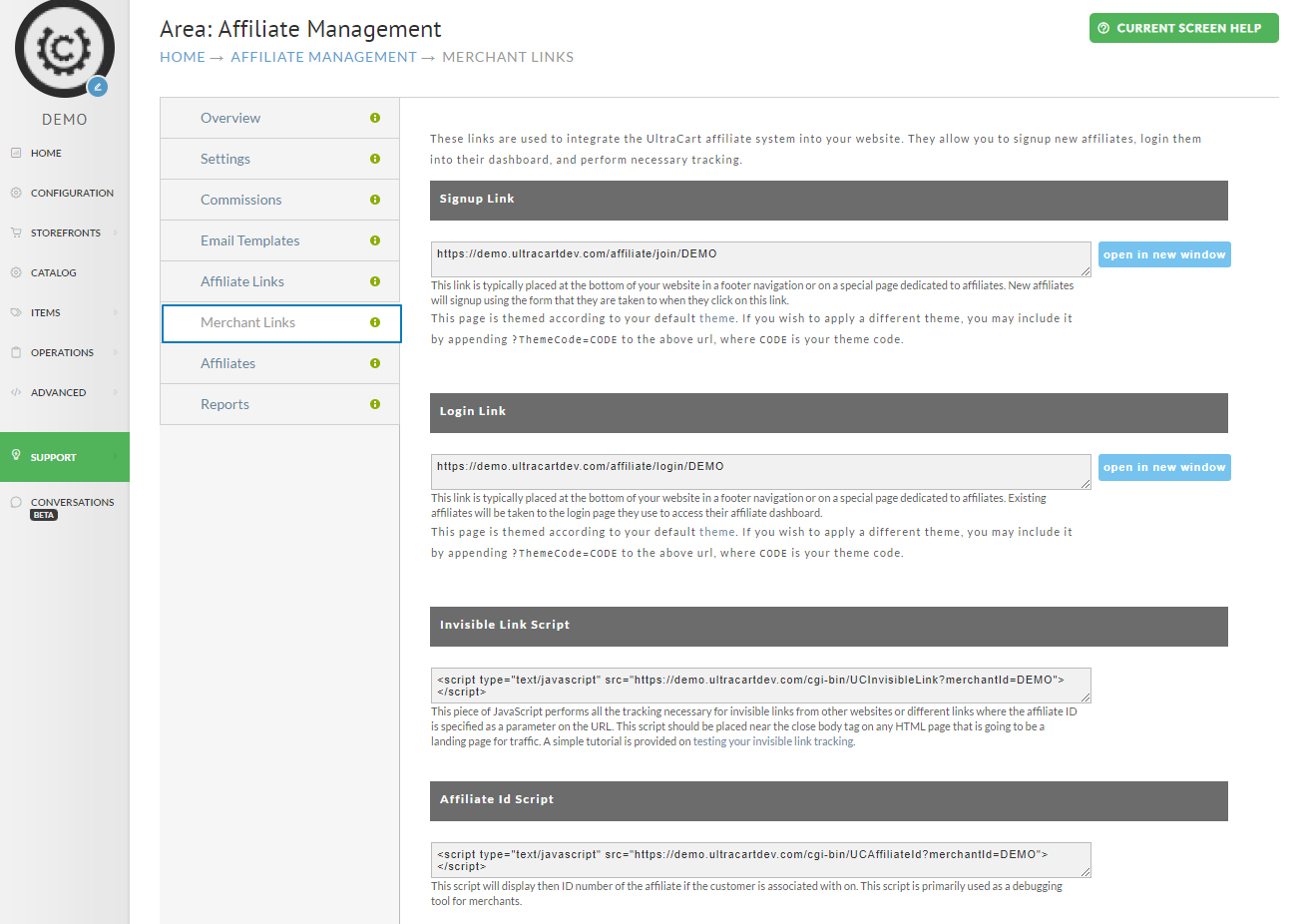Screen dimensions: 1309x924
Task: Open the Settings tab
Action: click(x=279, y=159)
